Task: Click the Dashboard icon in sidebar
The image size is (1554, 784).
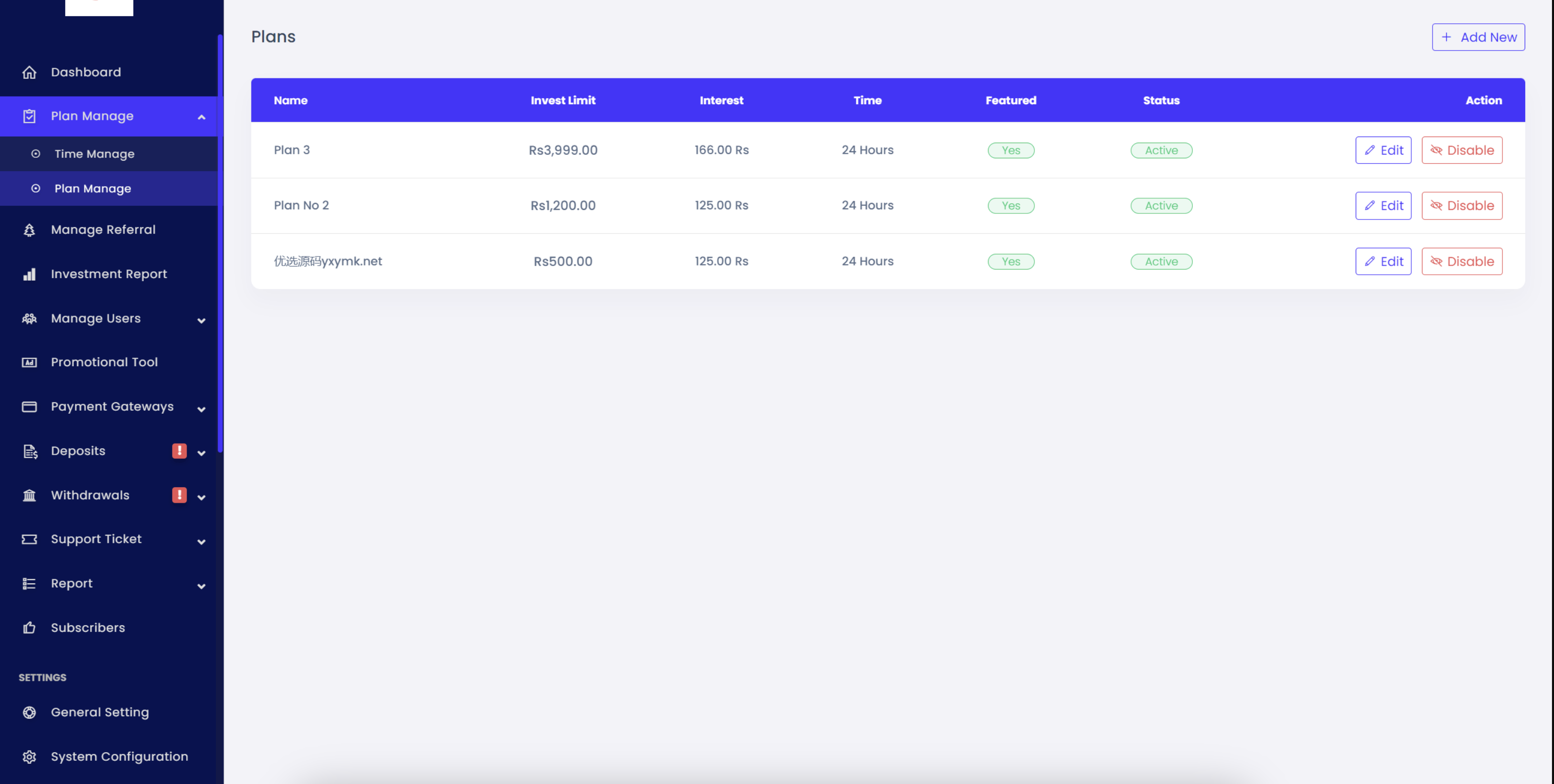Action: tap(28, 72)
